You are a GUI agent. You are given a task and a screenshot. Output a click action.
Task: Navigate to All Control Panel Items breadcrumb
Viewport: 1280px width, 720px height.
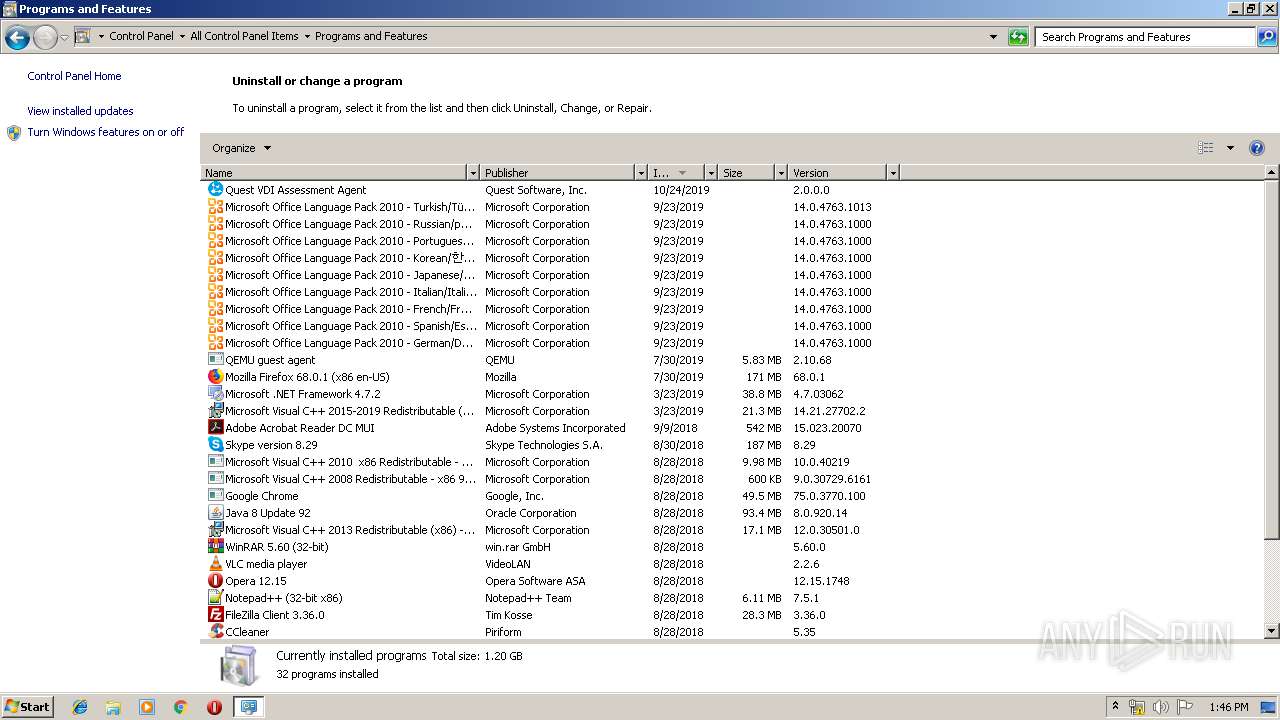coord(244,36)
